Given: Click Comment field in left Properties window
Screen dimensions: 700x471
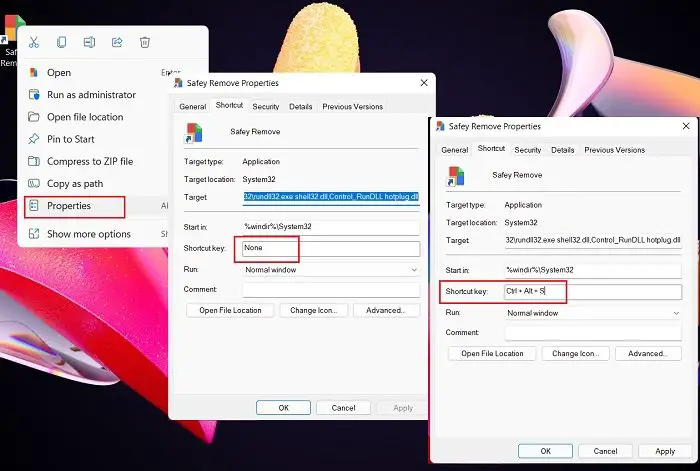Looking at the screenshot, I should tap(331, 290).
